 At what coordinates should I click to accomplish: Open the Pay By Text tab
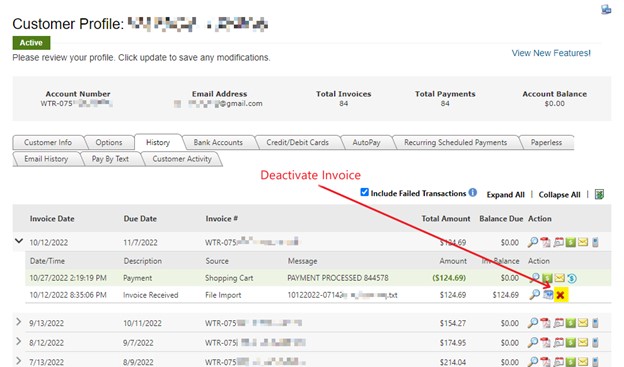[110, 159]
